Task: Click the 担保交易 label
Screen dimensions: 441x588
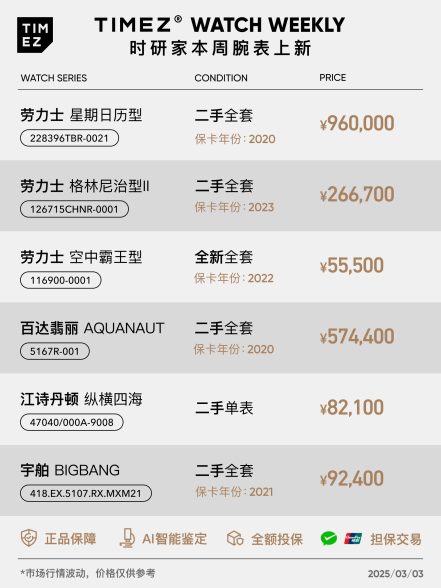Action: 396,539
